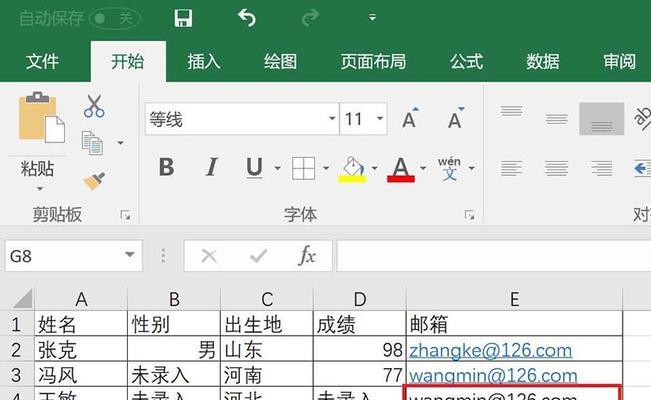
Task: Apply red font color A
Action: point(401,169)
